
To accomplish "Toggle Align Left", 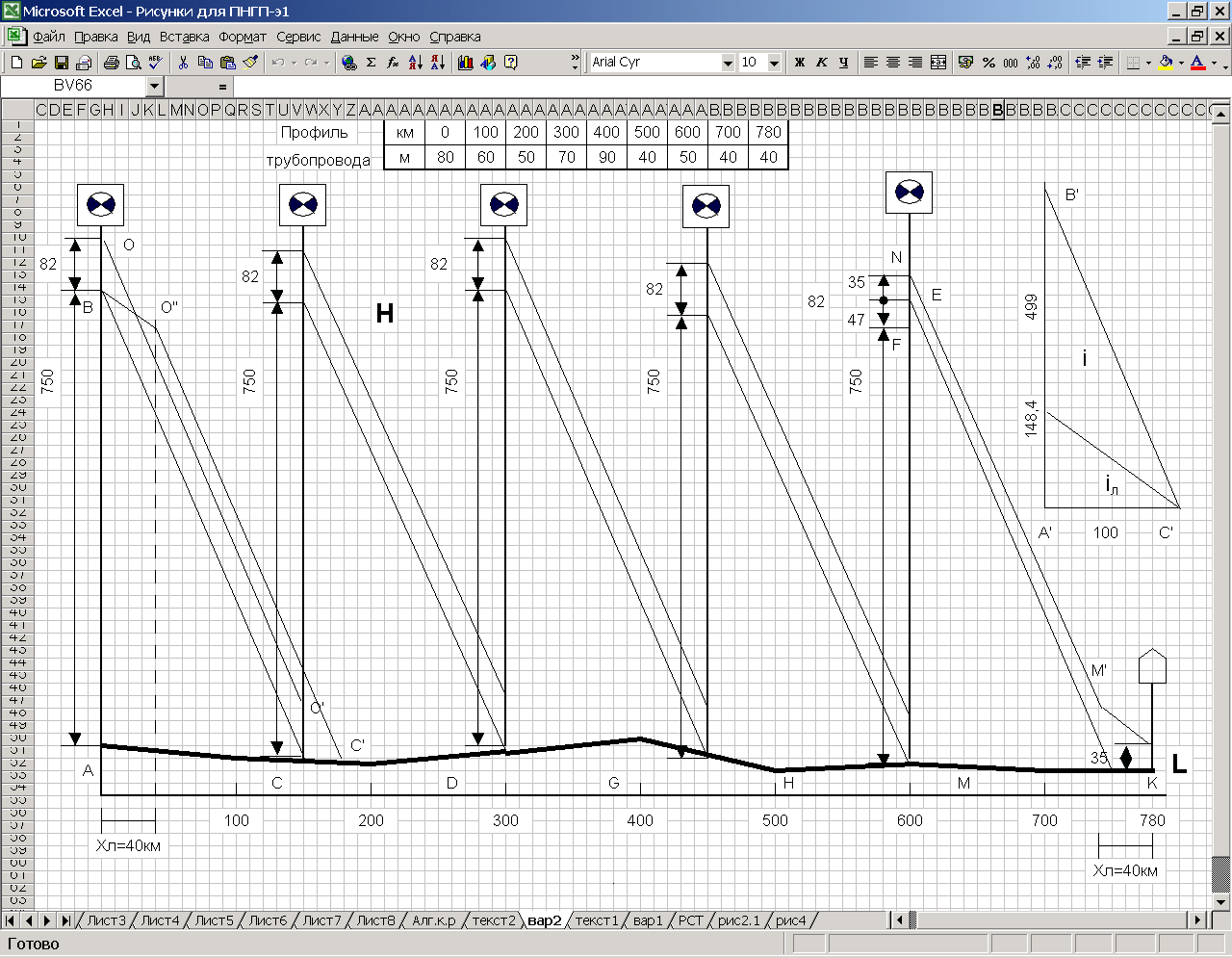I will coord(871,63).
